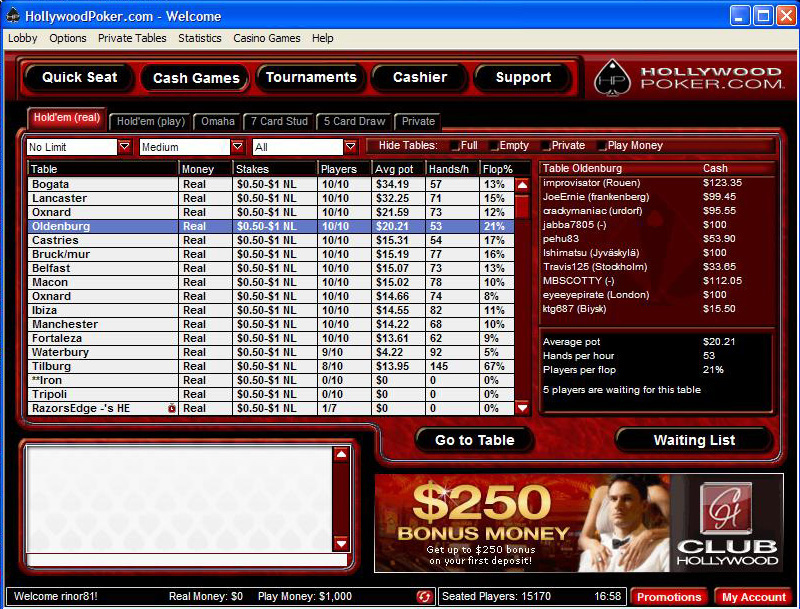
Task: Click the Cash Games button
Action: click(196, 78)
